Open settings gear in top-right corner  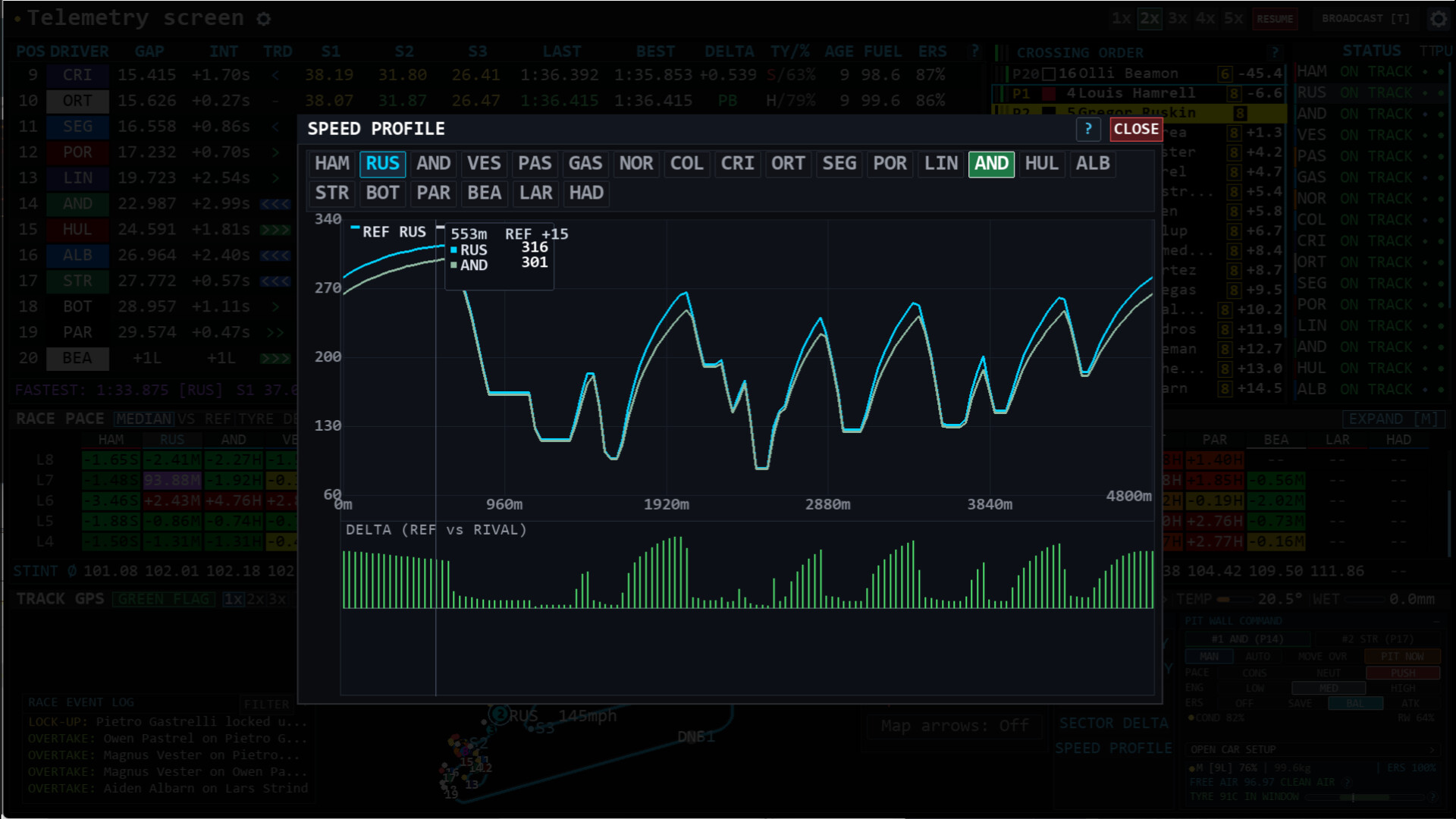[1439, 18]
